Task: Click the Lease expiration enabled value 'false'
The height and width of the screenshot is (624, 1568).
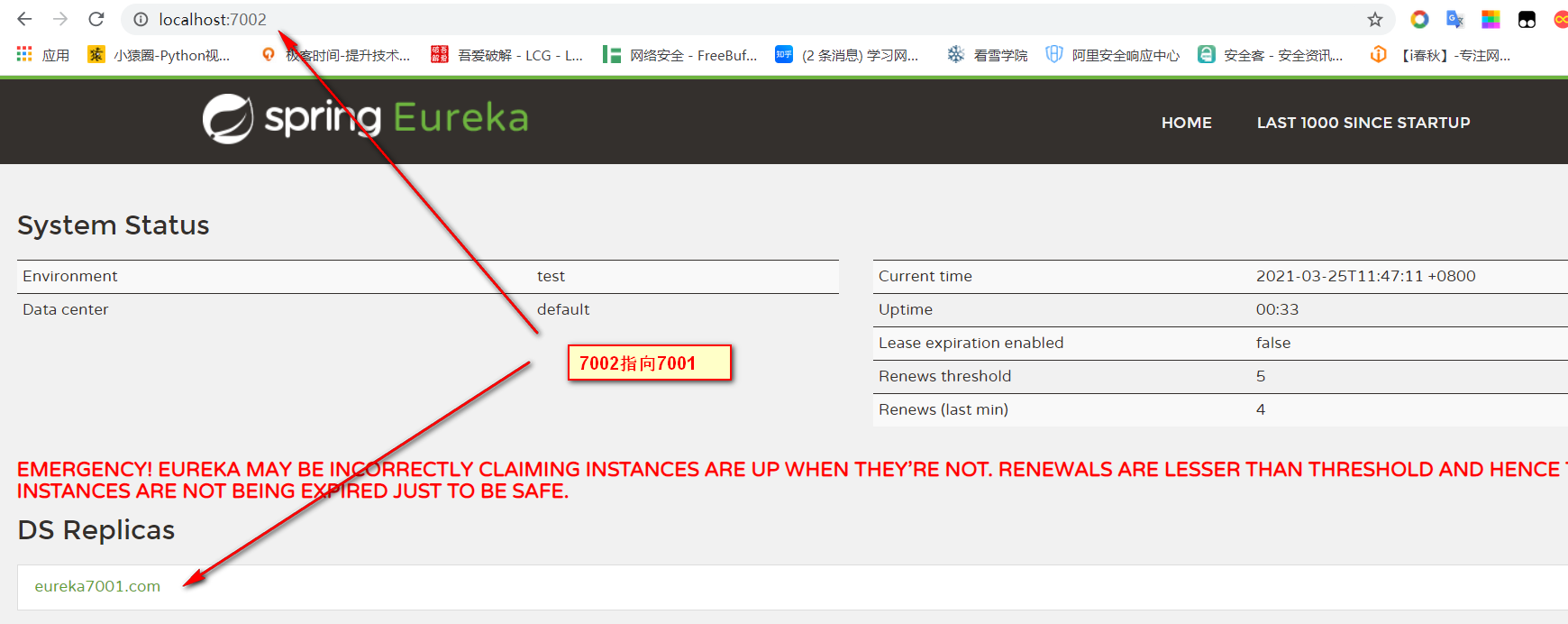Action: 1273,343
